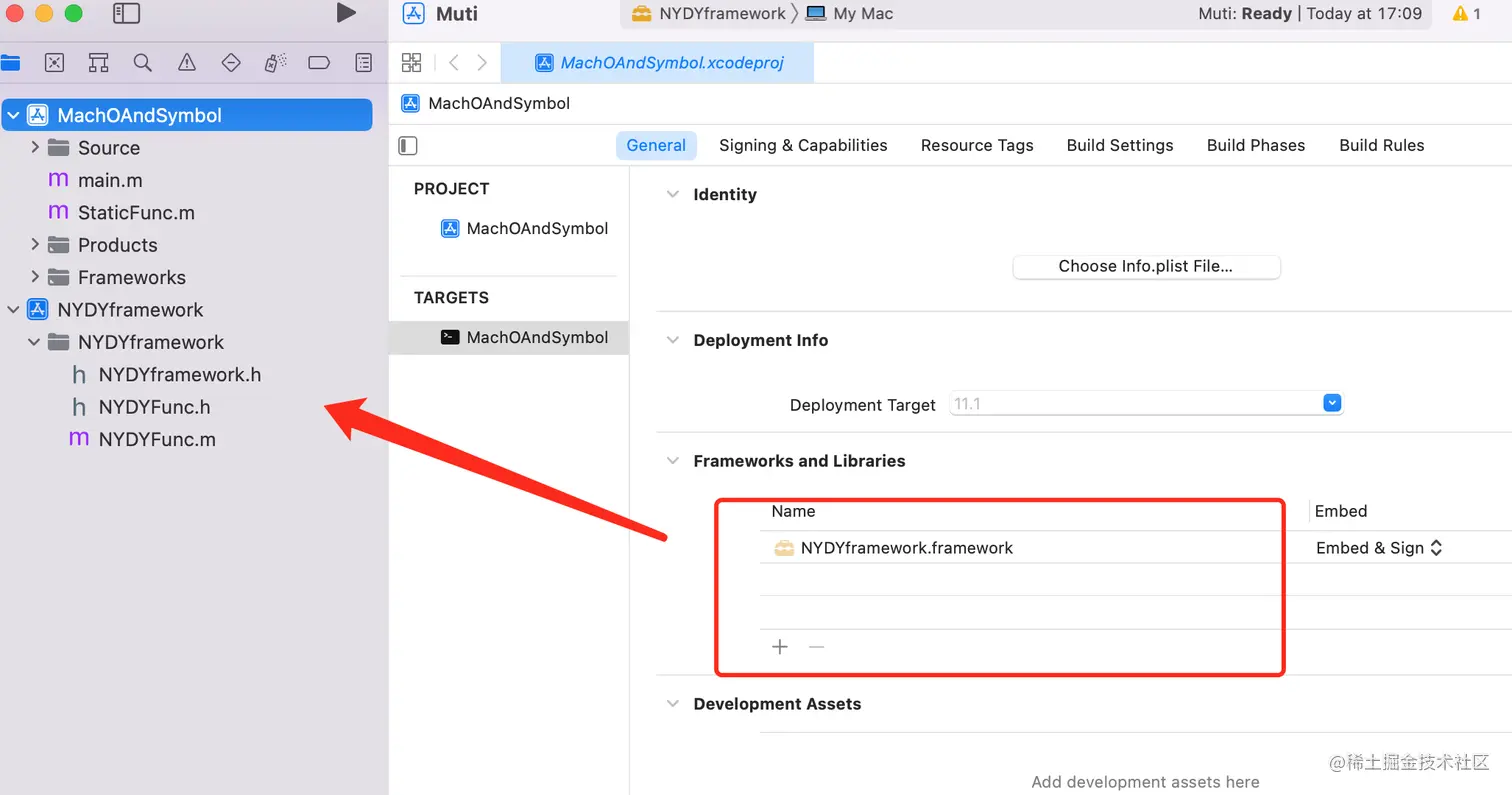This screenshot has width=1512, height=795.
Task: Open the Debug navigator spray icon
Action: pyautogui.click(x=275, y=63)
